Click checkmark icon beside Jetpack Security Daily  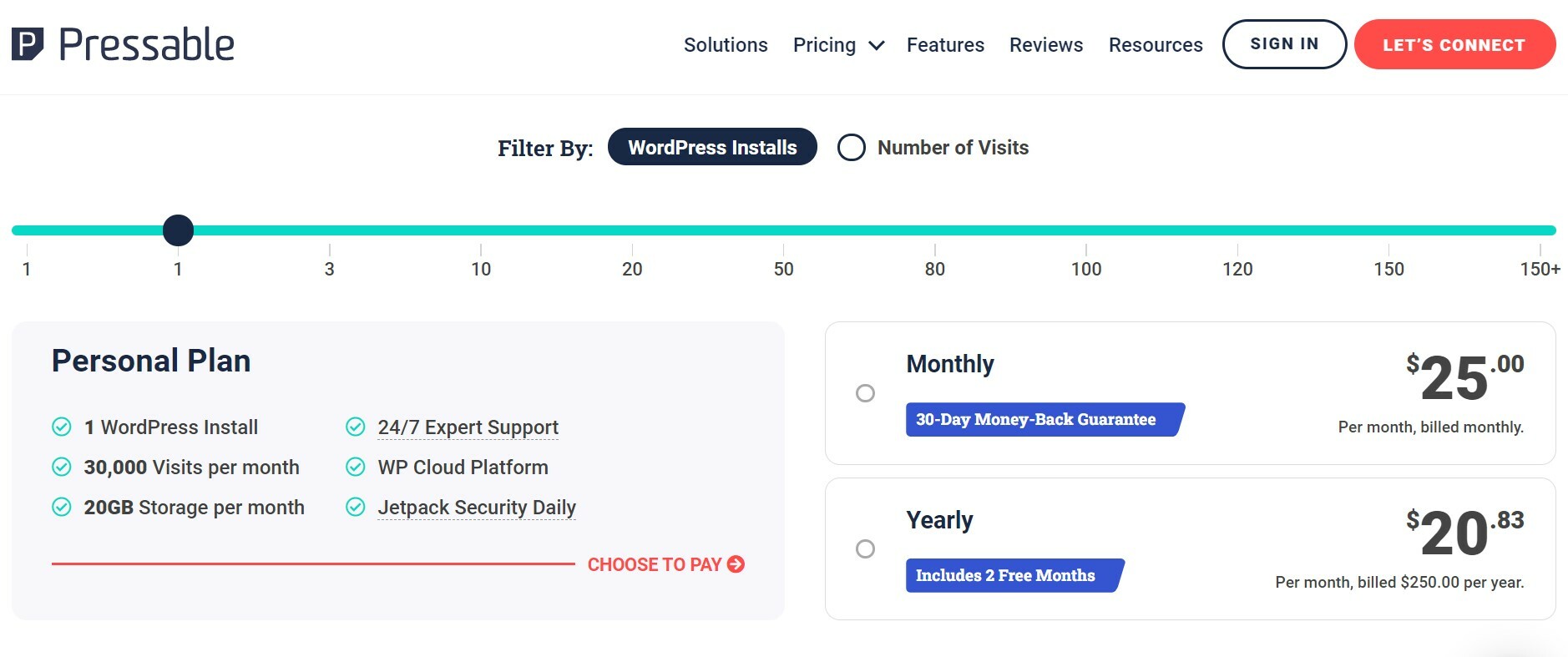pyautogui.click(x=356, y=508)
